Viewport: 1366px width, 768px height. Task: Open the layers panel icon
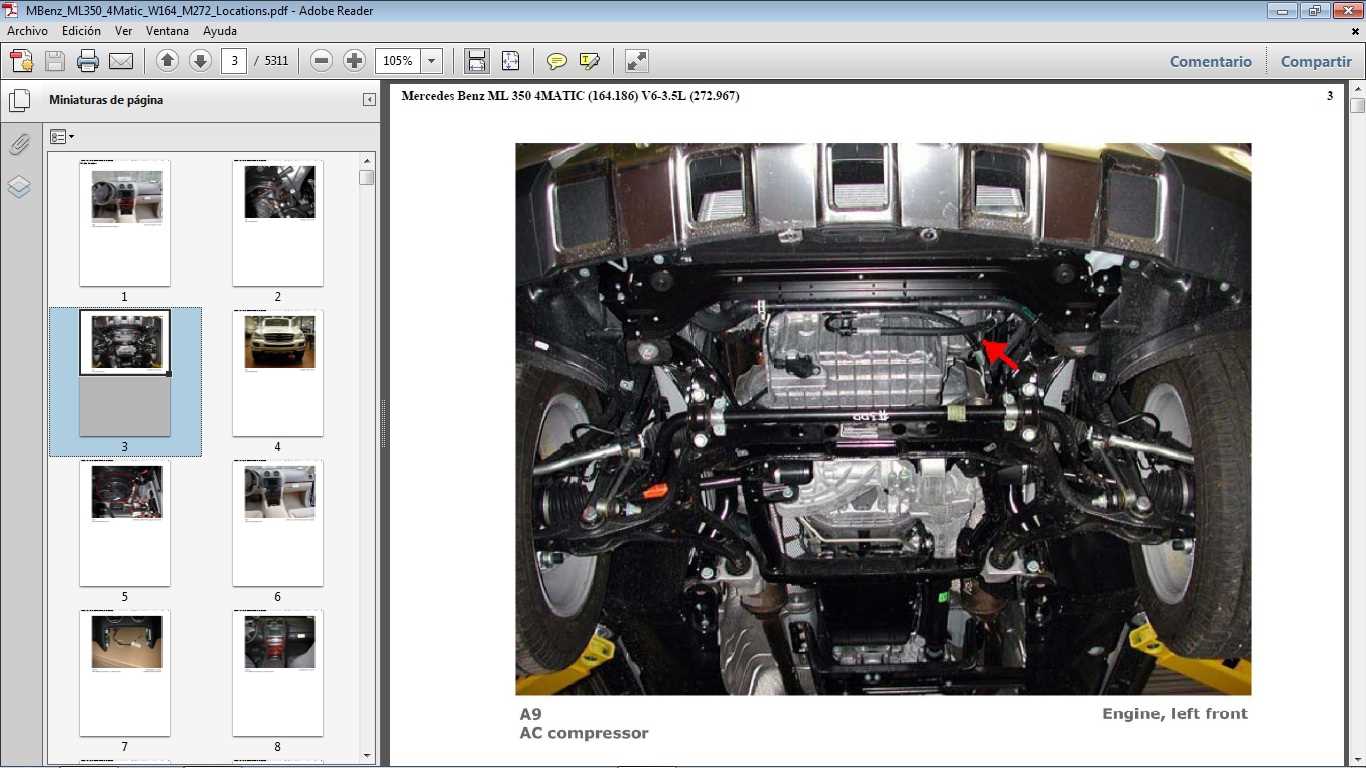pyautogui.click(x=19, y=187)
